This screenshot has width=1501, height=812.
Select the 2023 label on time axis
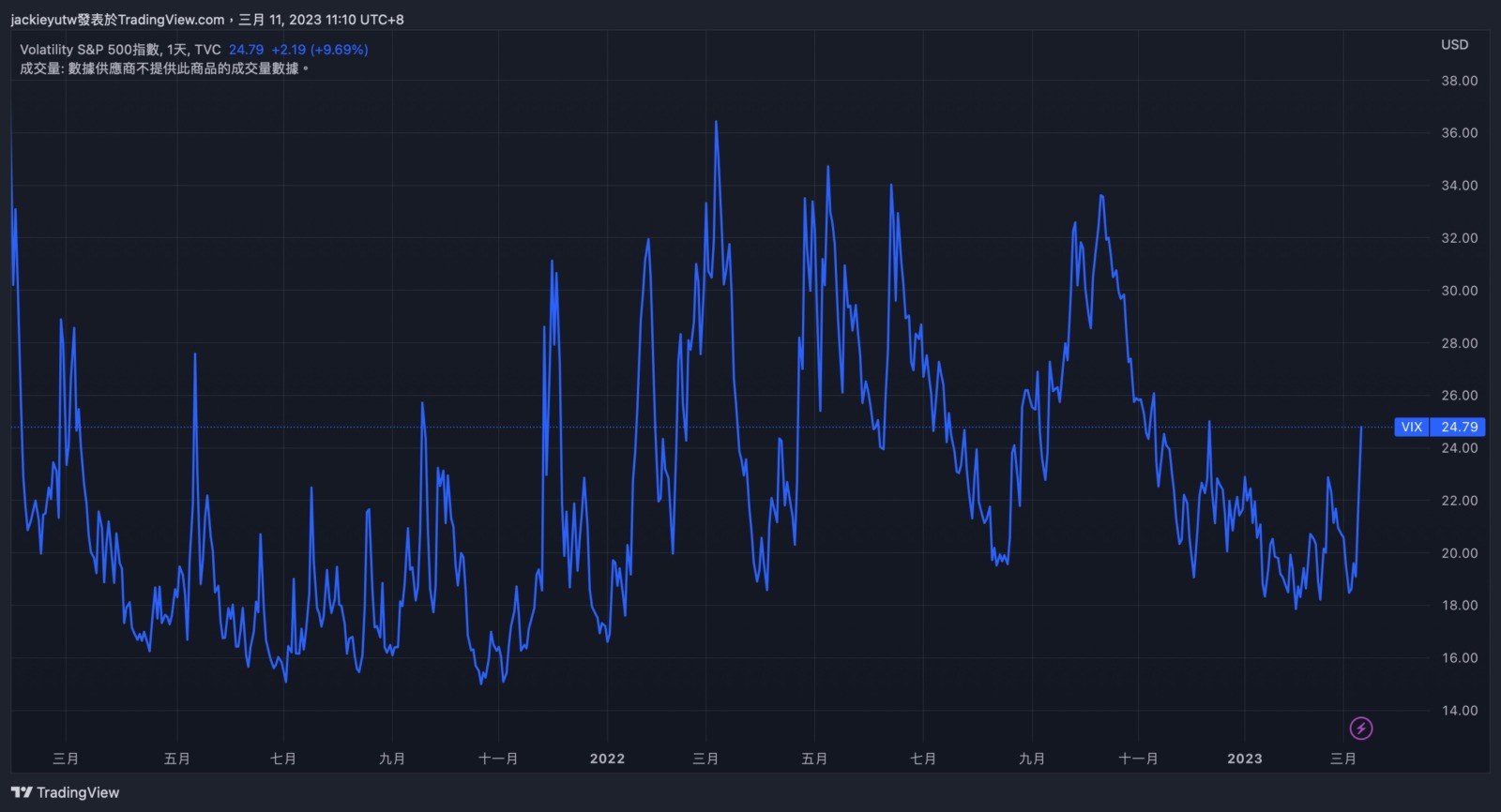click(x=1244, y=759)
